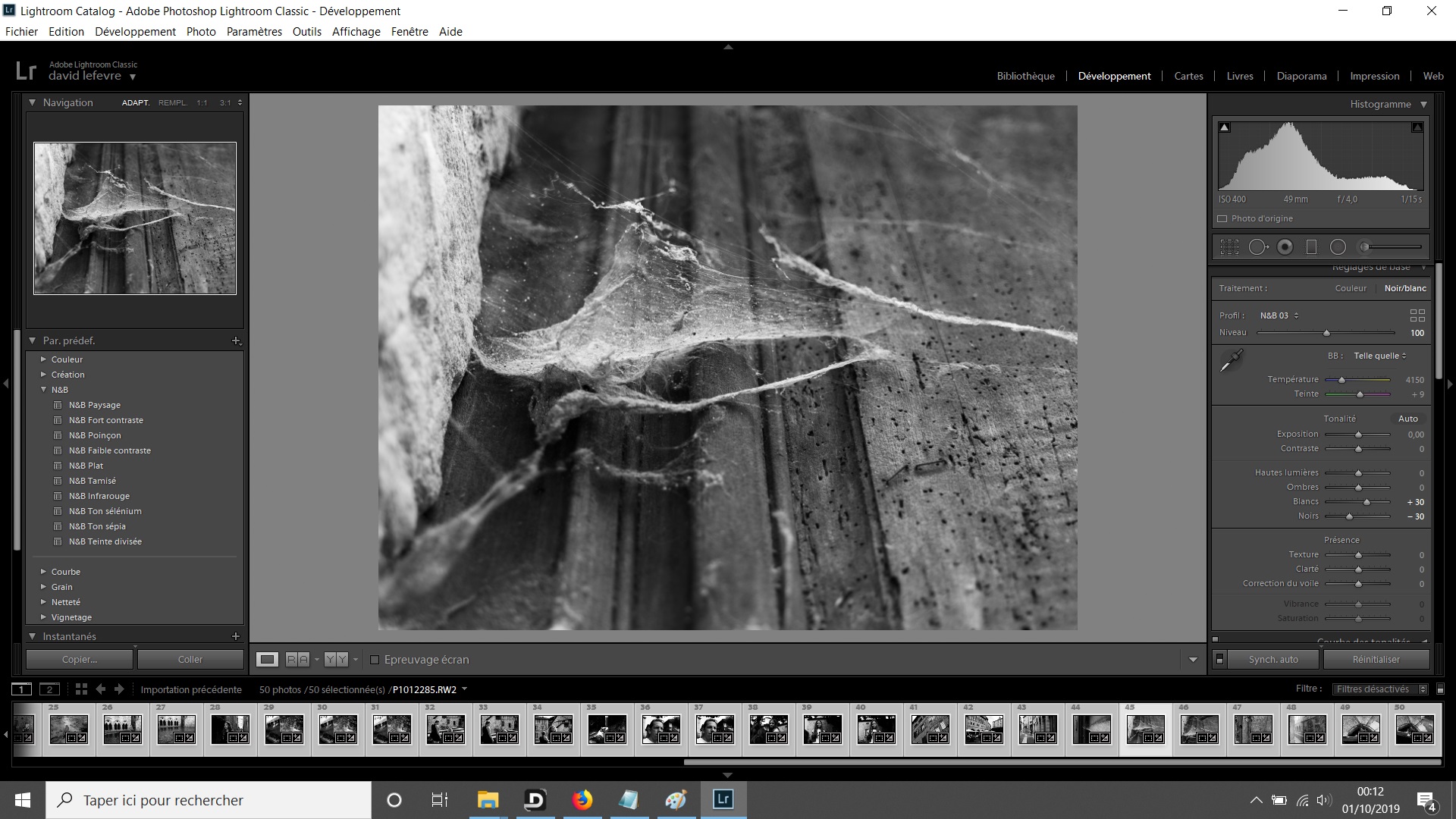
Task: Select the Graduated filter tool
Action: pos(1311,247)
